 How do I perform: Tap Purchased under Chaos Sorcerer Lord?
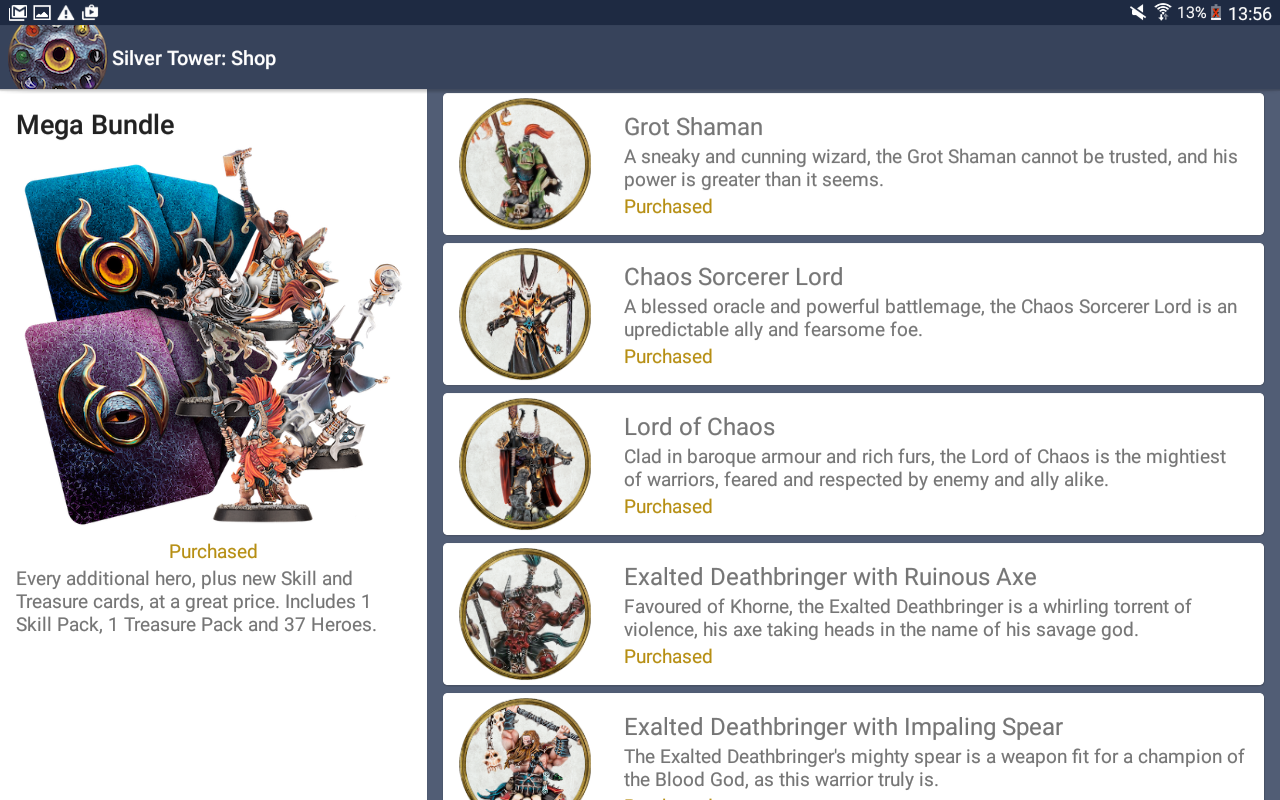668,357
